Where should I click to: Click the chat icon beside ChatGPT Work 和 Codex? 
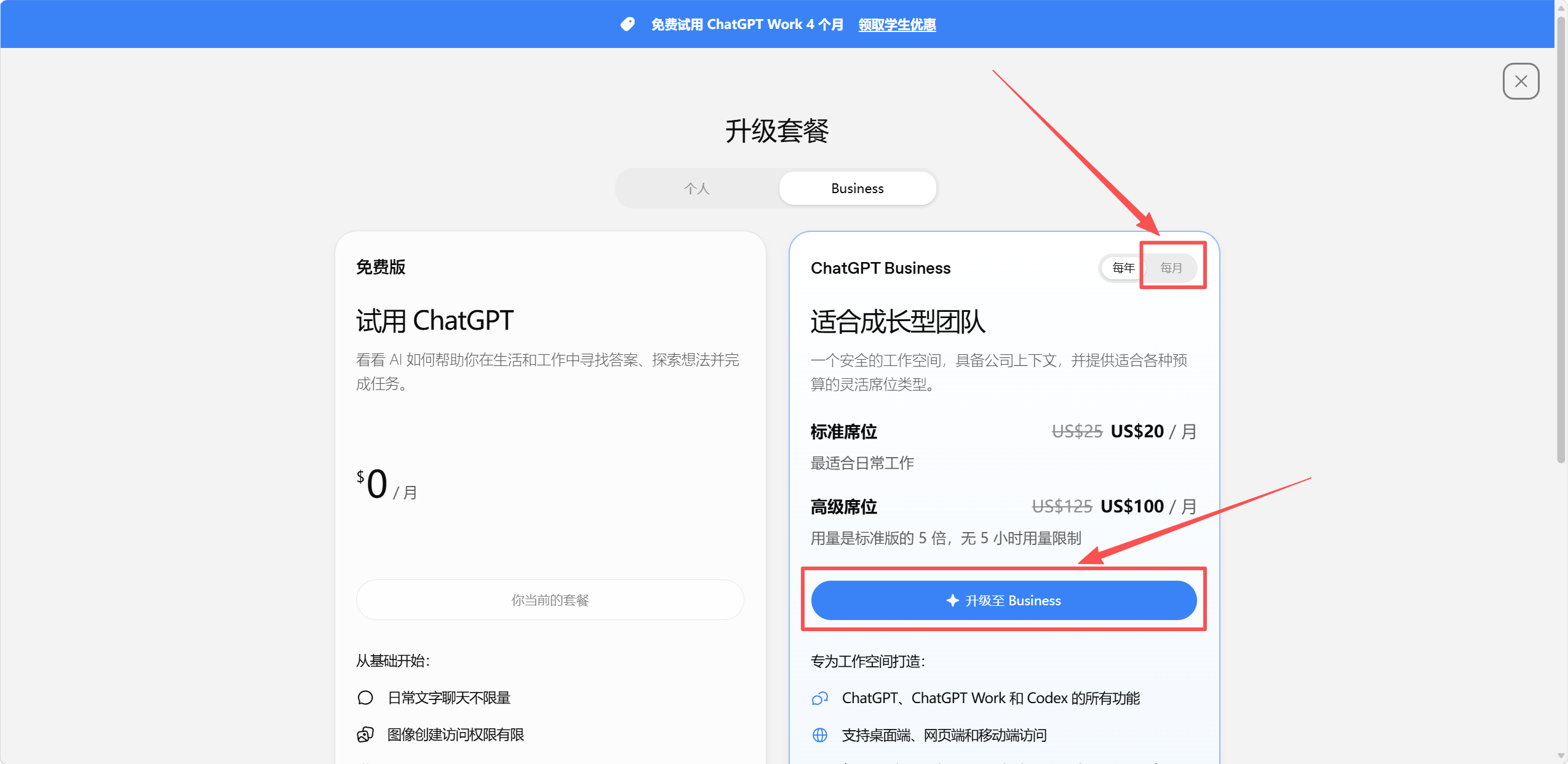[820, 698]
